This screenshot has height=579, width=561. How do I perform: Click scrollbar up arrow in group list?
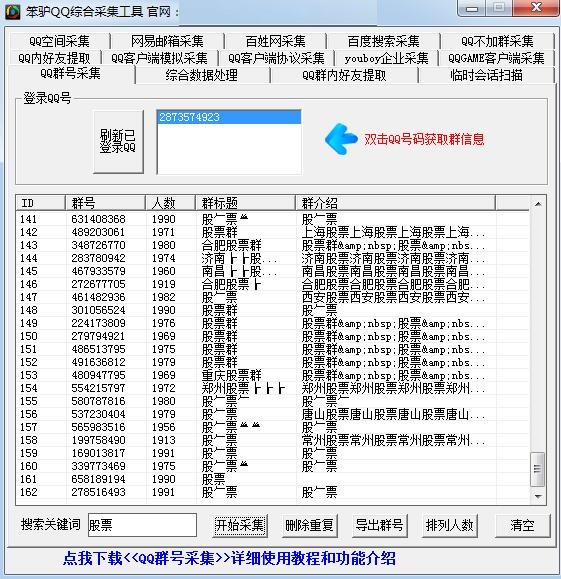538,204
